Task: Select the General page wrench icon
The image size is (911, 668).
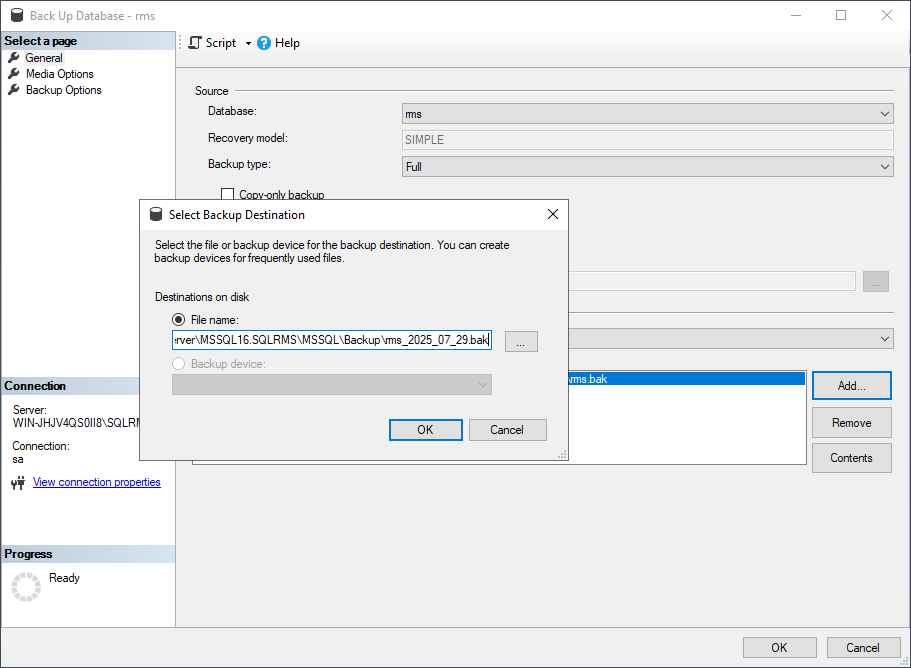Action: pyautogui.click(x=13, y=58)
